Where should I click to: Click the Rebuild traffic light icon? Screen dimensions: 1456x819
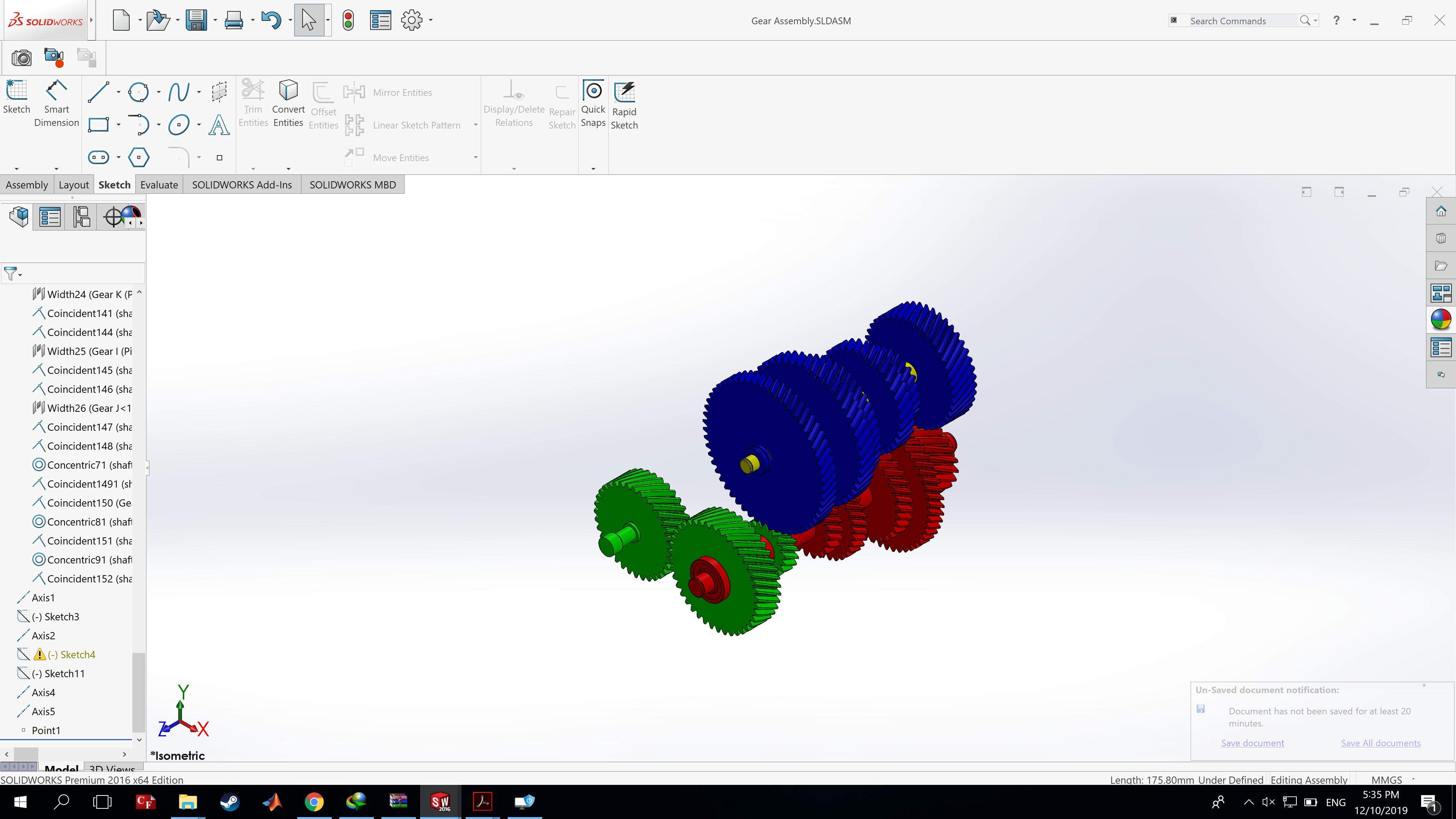click(348, 20)
